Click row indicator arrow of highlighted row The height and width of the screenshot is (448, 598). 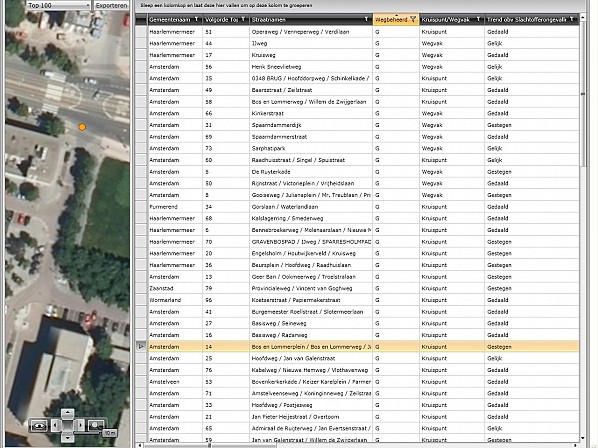141,347
